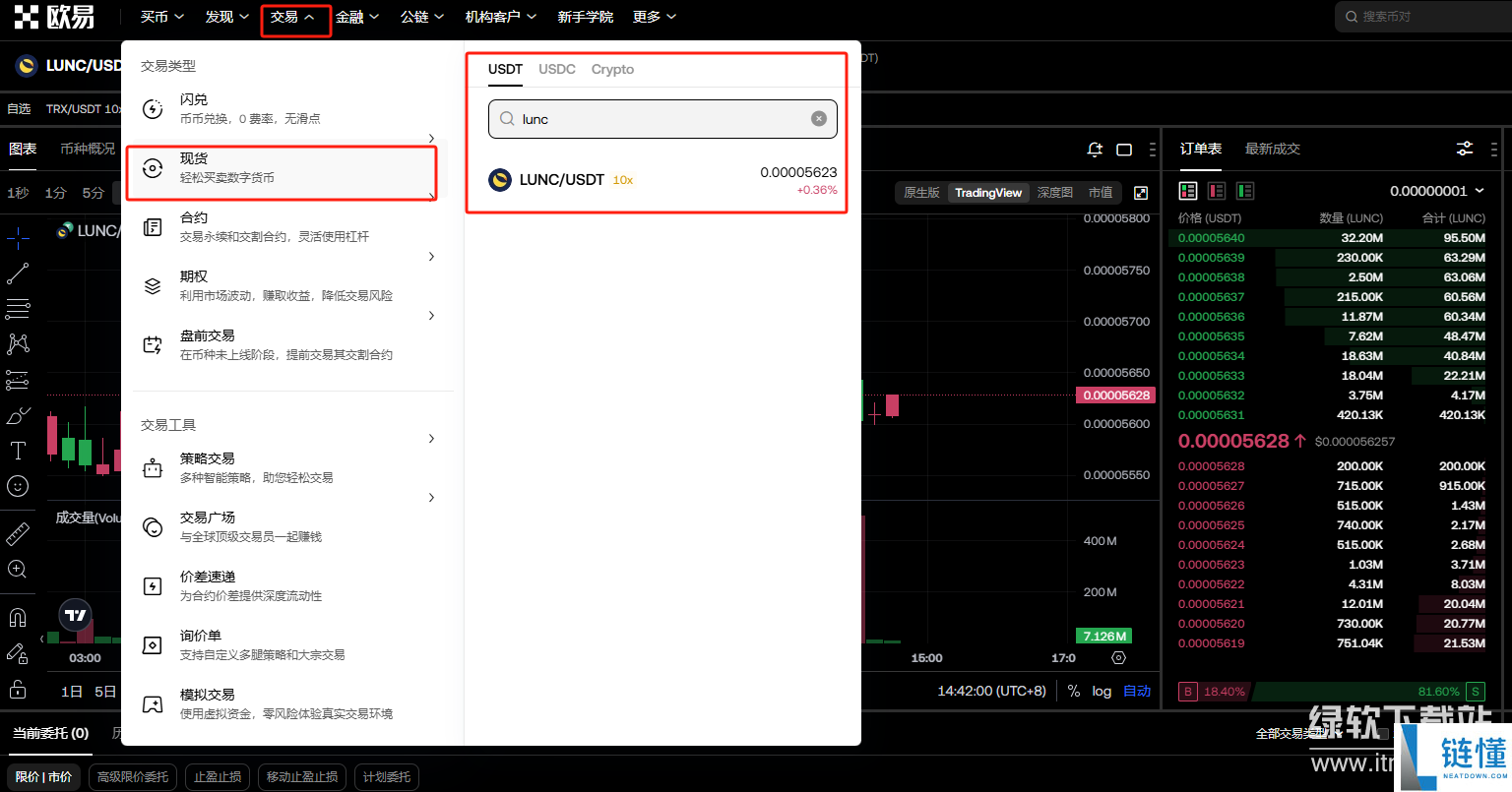Open the 机构客户 dropdown menu
This screenshot has height=792, width=1512.
501,17
